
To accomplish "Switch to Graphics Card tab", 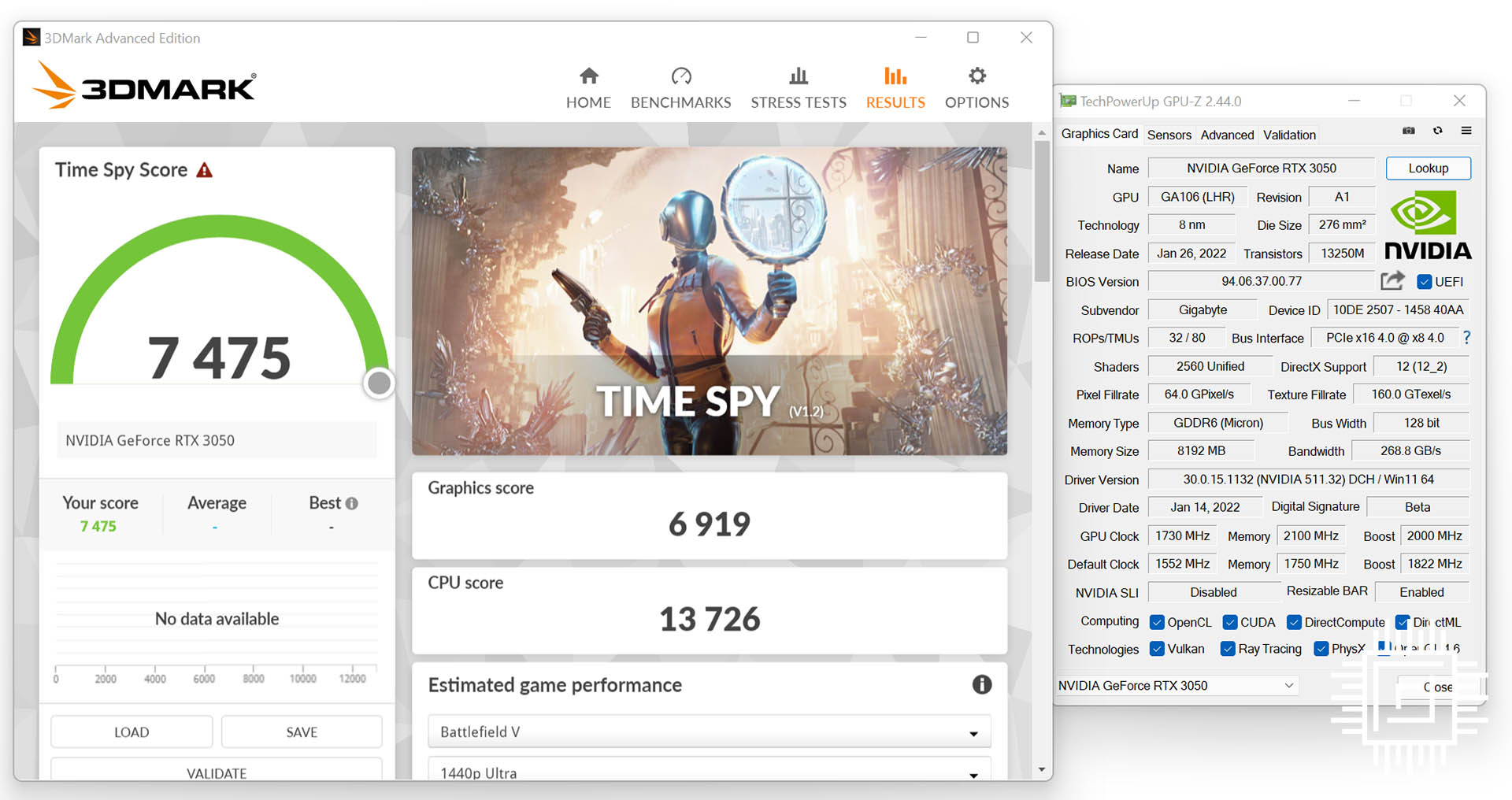I will 1099,134.
